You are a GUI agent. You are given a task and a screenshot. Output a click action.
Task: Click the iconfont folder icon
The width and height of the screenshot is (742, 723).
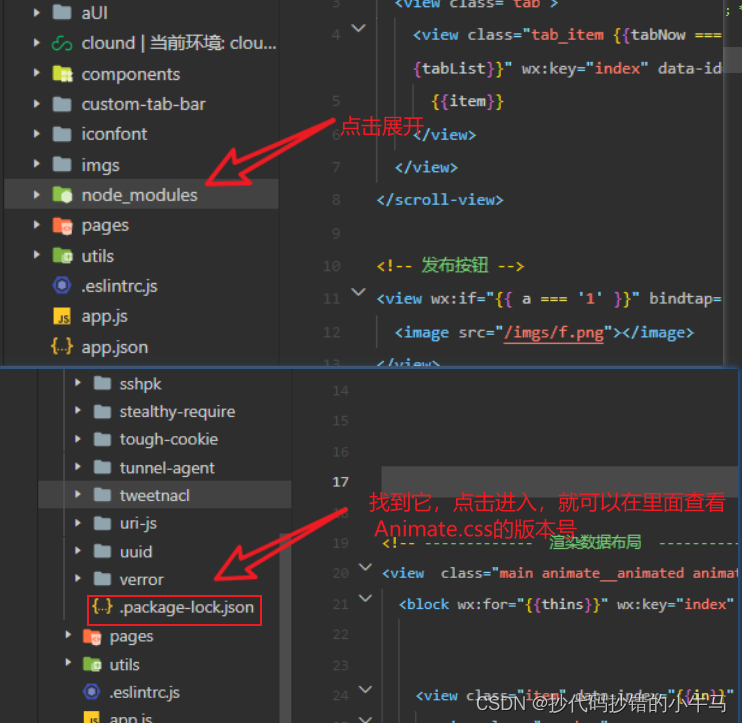[62, 134]
